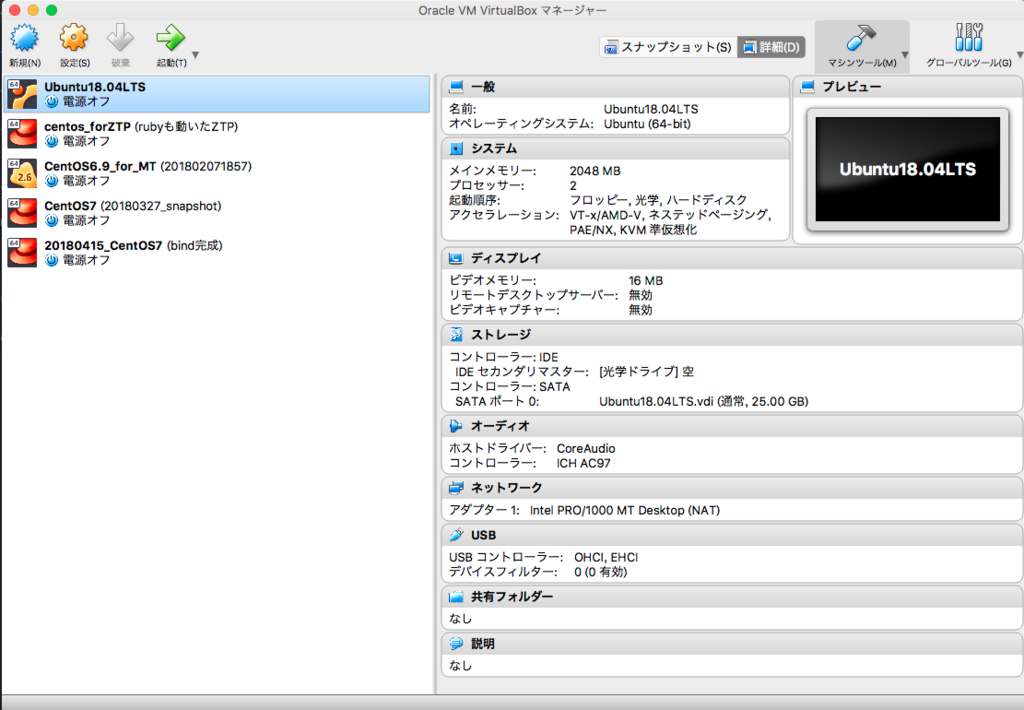The width and height of the screenshot is (1024, 710).
Task: Click the 共有フォルダー folder icon
Action: pos(456,597)
